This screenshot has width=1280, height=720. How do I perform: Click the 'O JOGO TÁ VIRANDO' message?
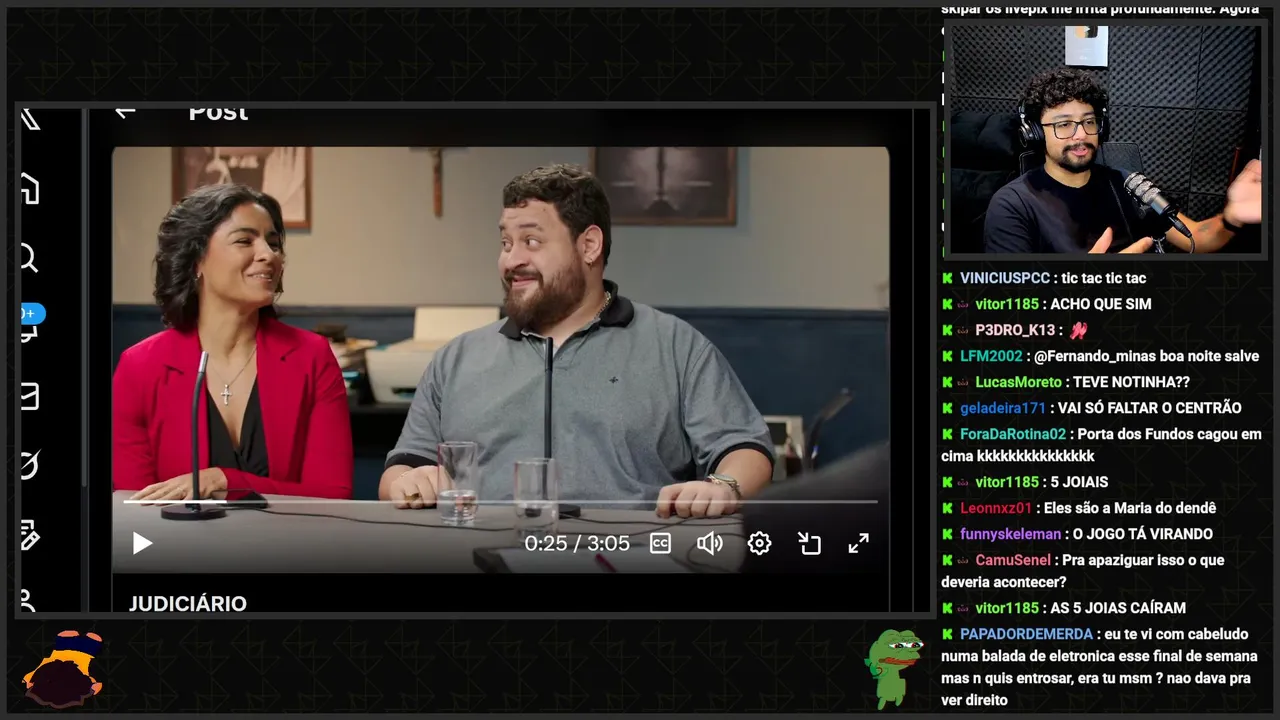1142,534
